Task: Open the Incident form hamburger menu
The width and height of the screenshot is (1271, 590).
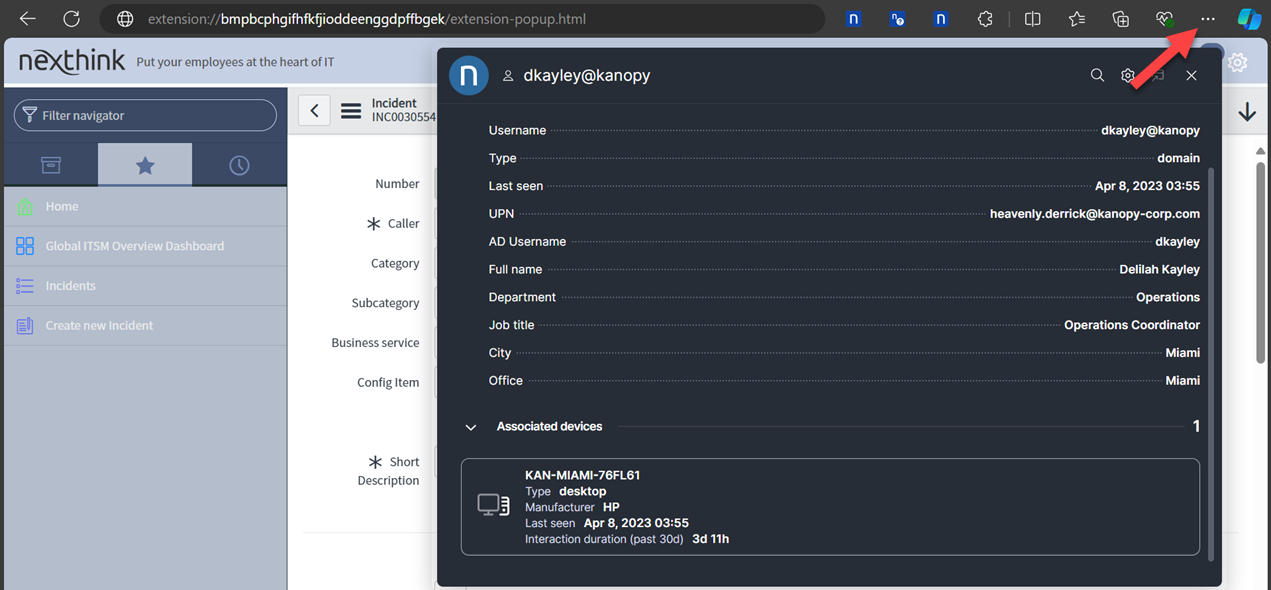Action: click(x=351, y=111)
